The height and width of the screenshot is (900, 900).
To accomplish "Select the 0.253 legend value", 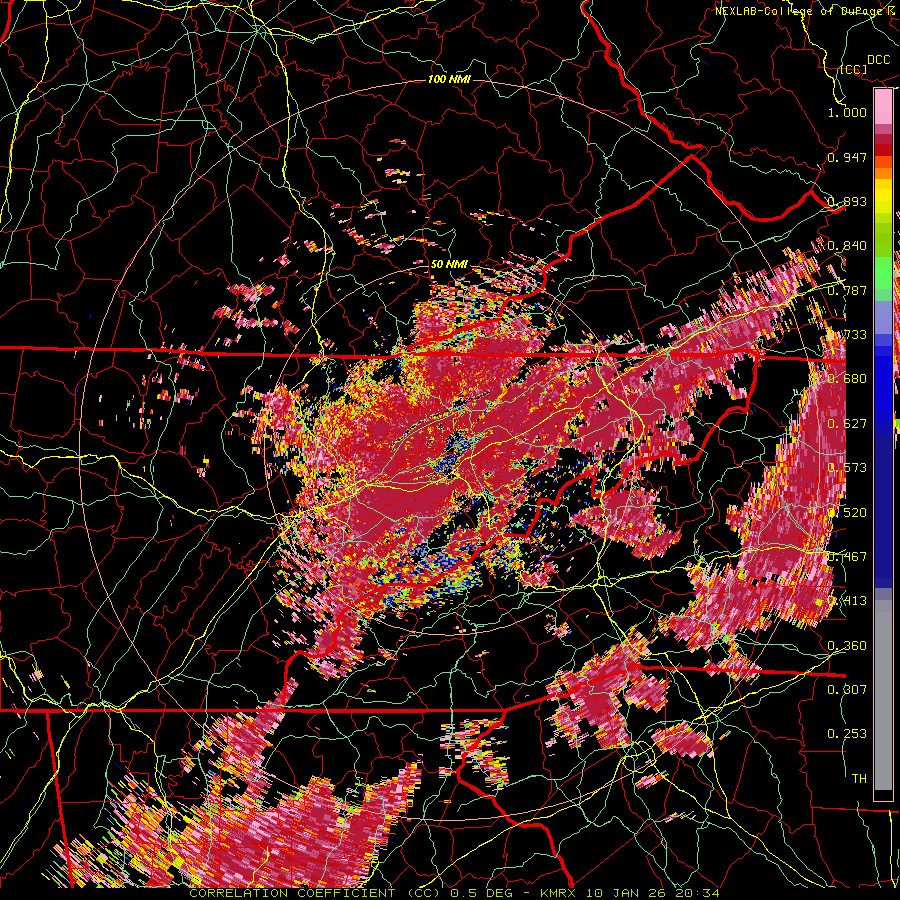I will point(847,734).
